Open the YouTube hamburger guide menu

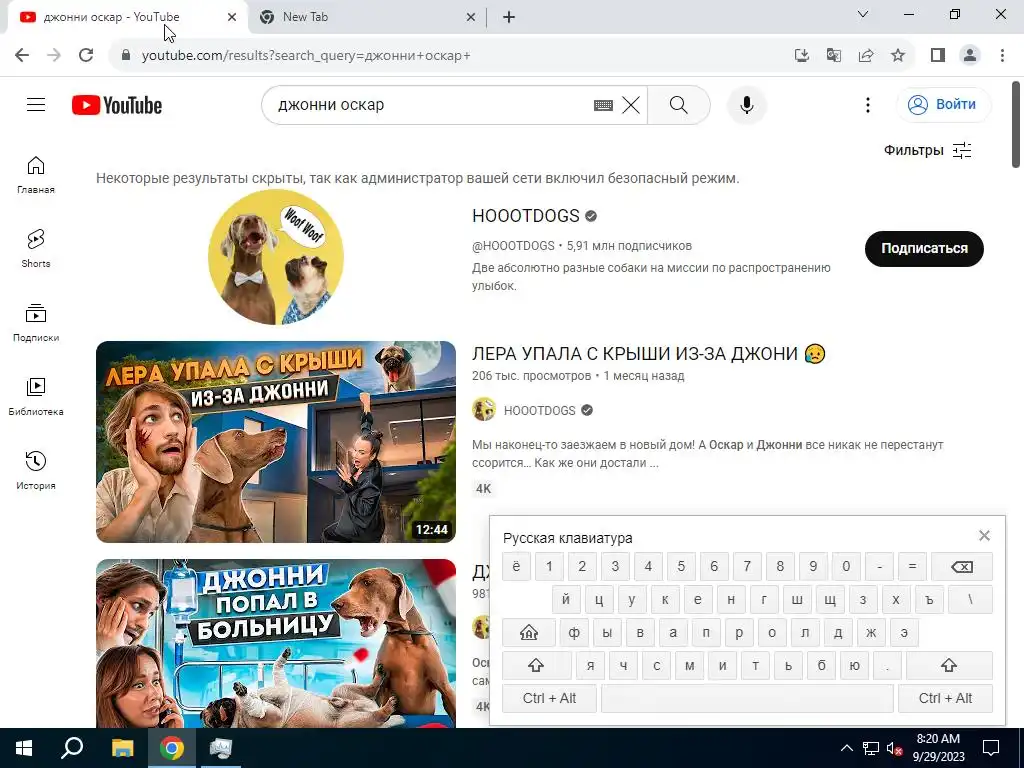(36, 104)
